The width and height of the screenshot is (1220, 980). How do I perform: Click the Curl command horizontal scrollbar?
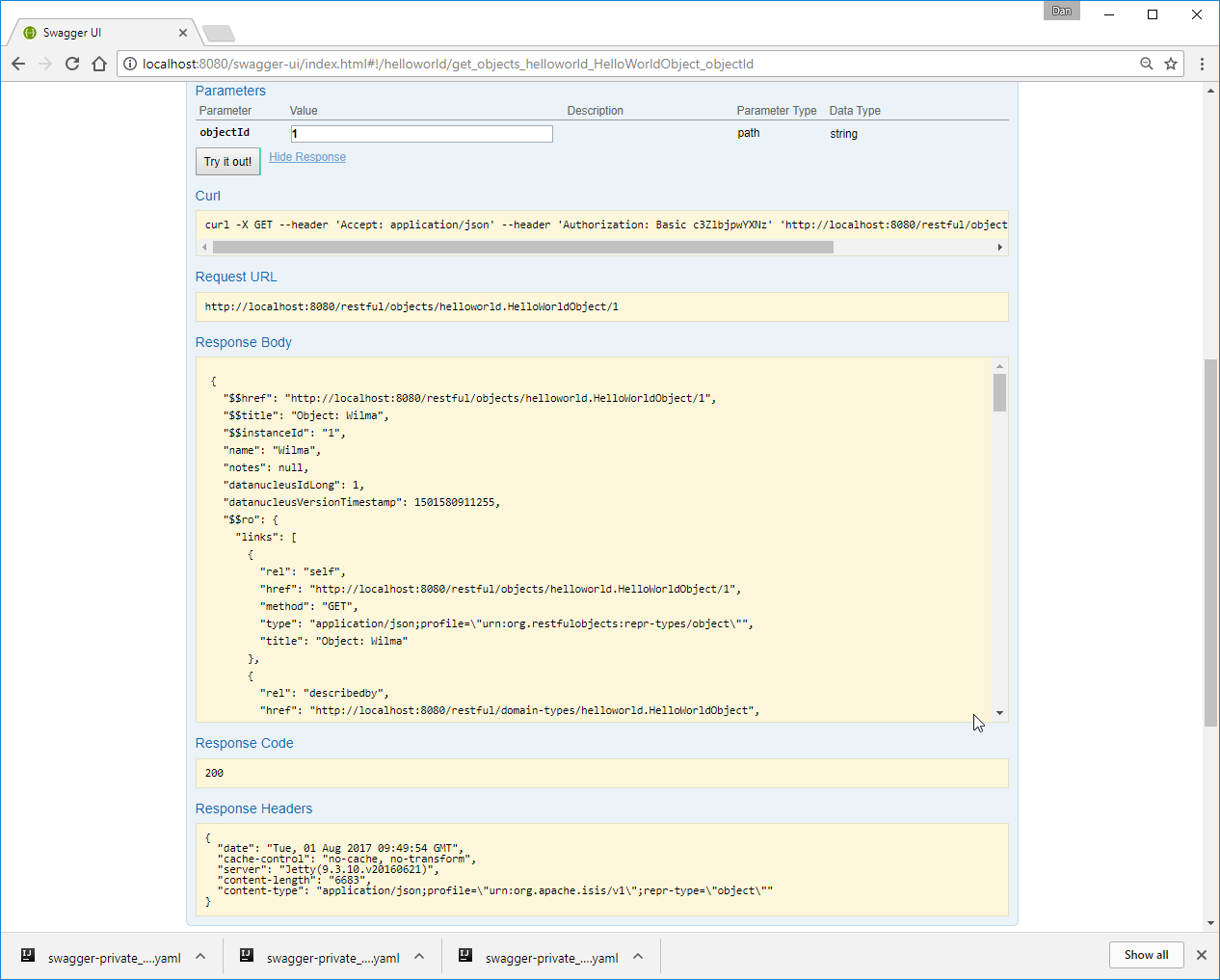coord(522,248)
